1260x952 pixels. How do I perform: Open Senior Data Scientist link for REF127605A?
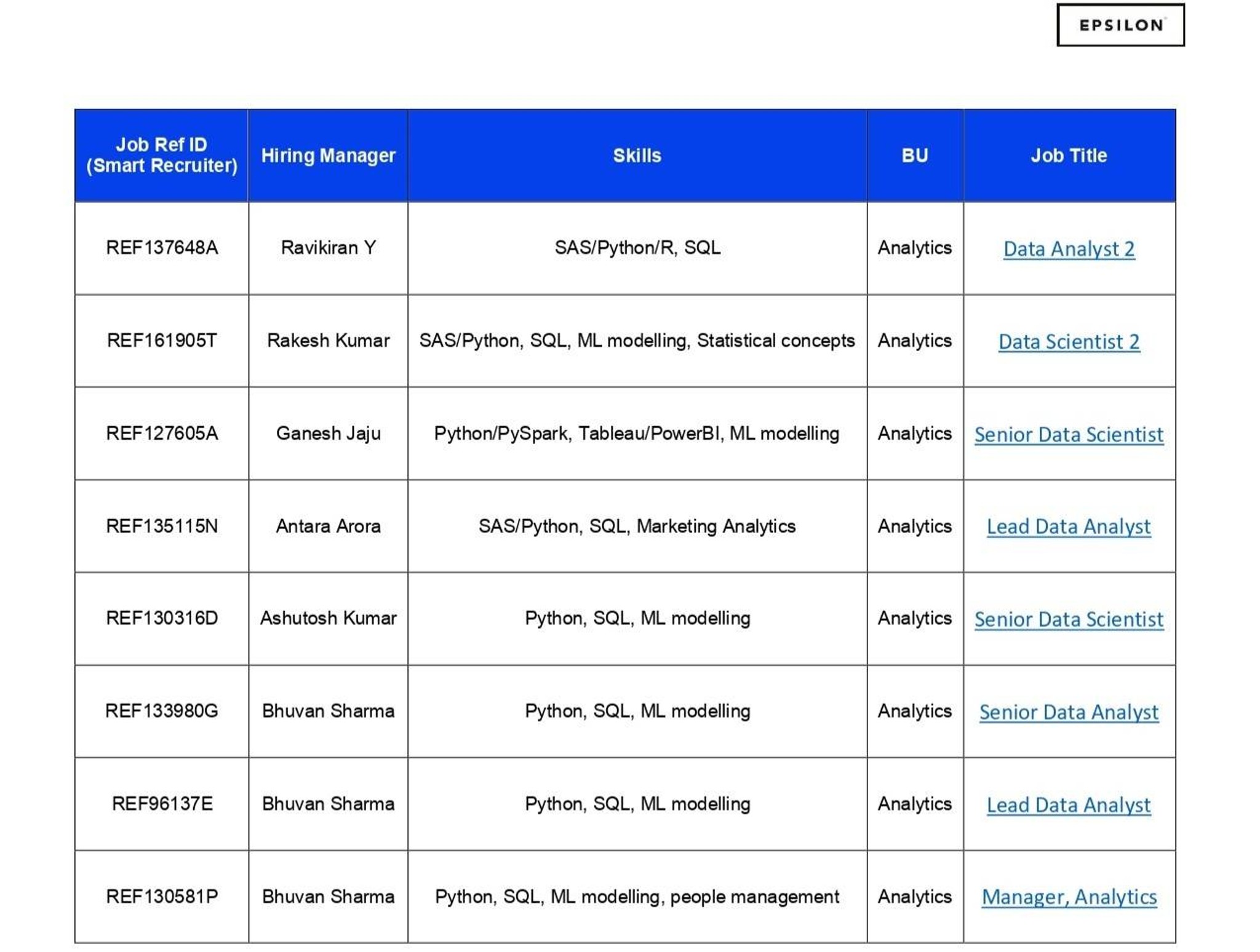tap(1069, 434)
